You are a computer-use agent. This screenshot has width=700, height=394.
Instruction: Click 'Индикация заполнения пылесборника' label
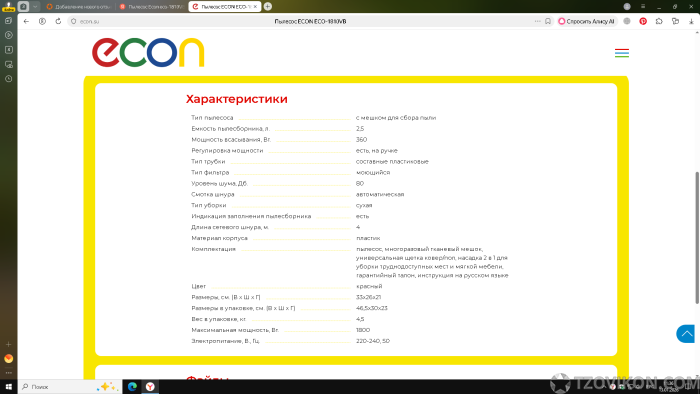click(x=251, y=216)
